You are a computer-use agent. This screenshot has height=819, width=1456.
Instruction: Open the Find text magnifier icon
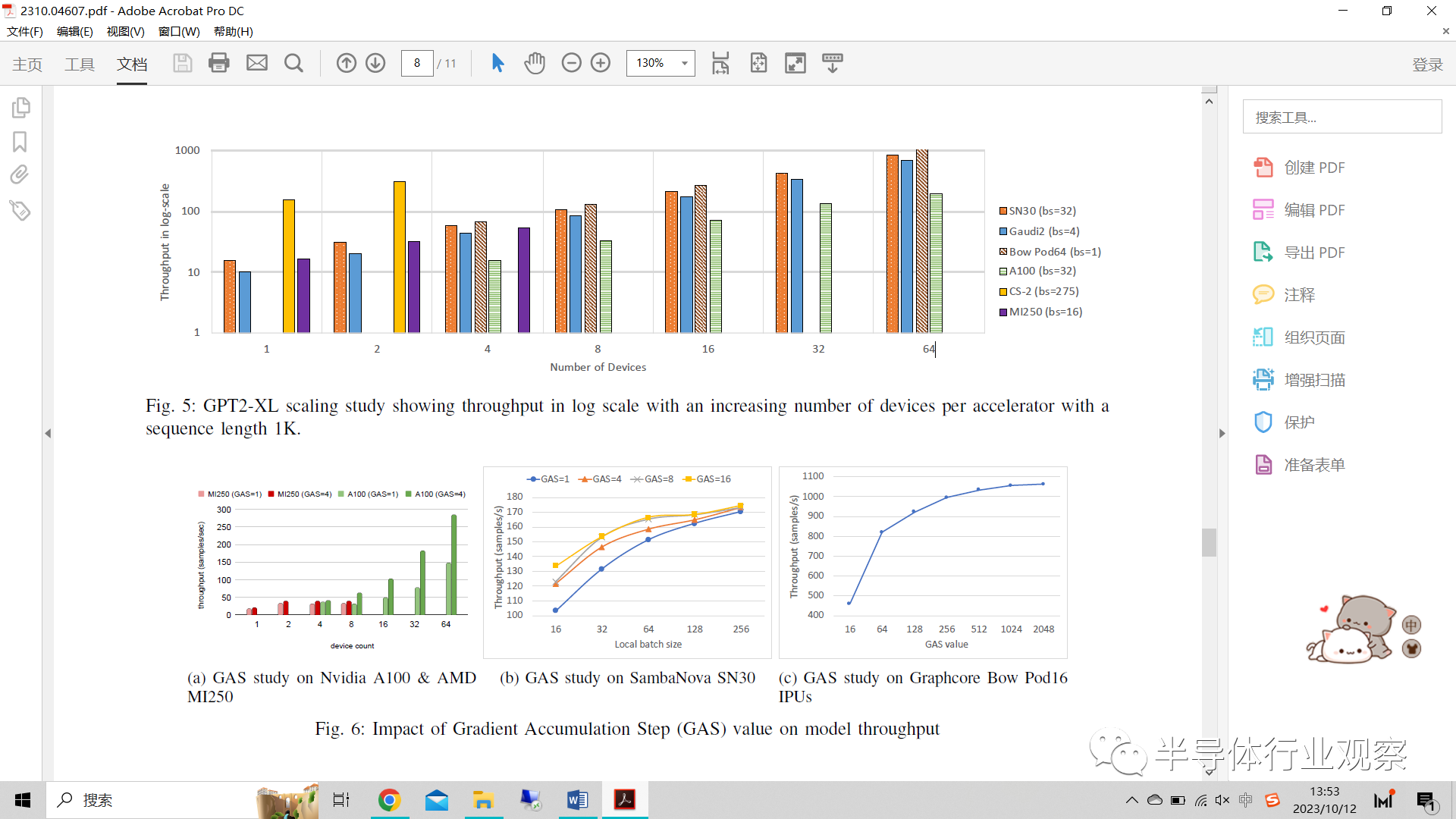[293, 63]
